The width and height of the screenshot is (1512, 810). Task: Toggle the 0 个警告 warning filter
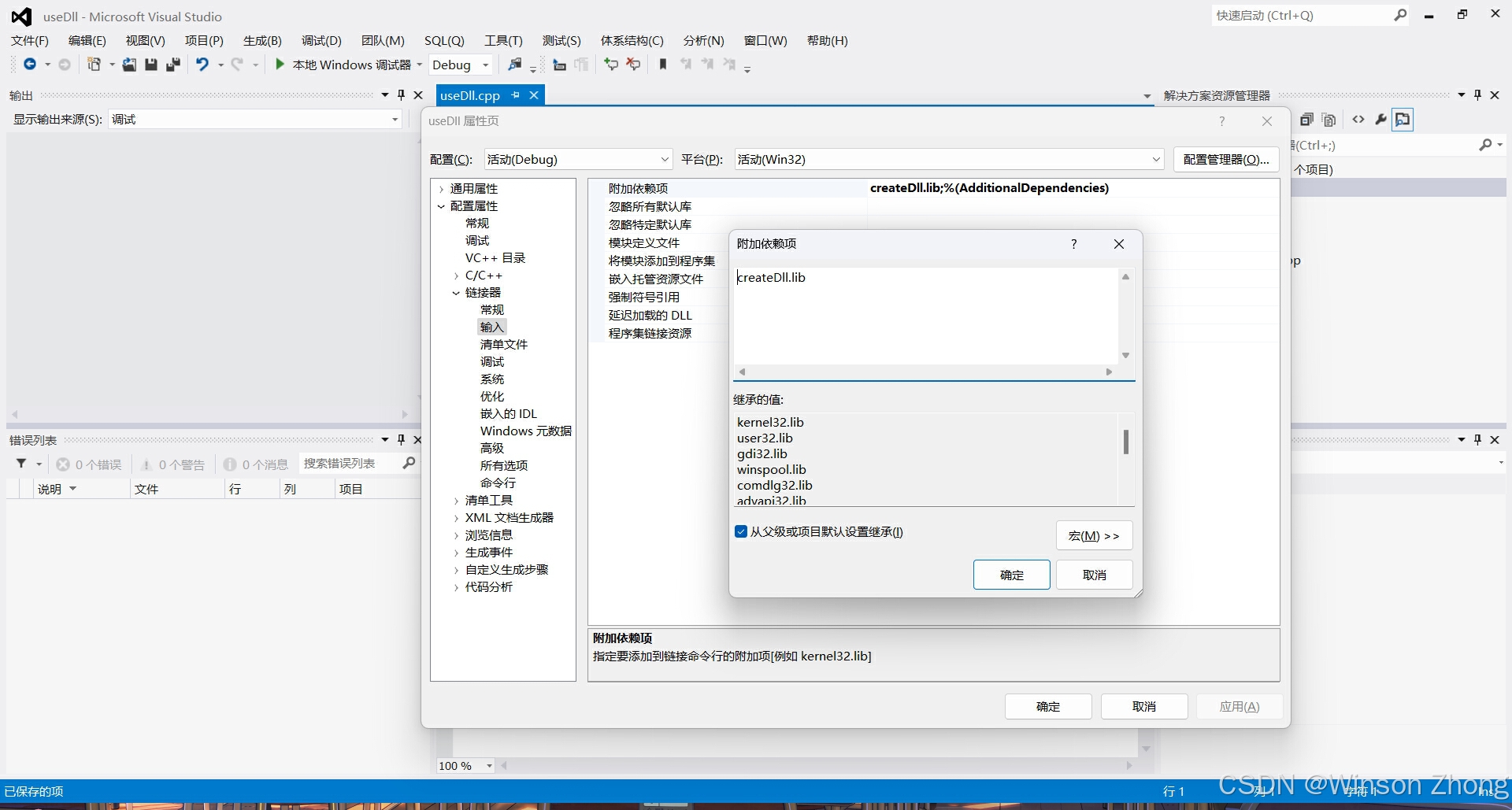click(172, 464)
